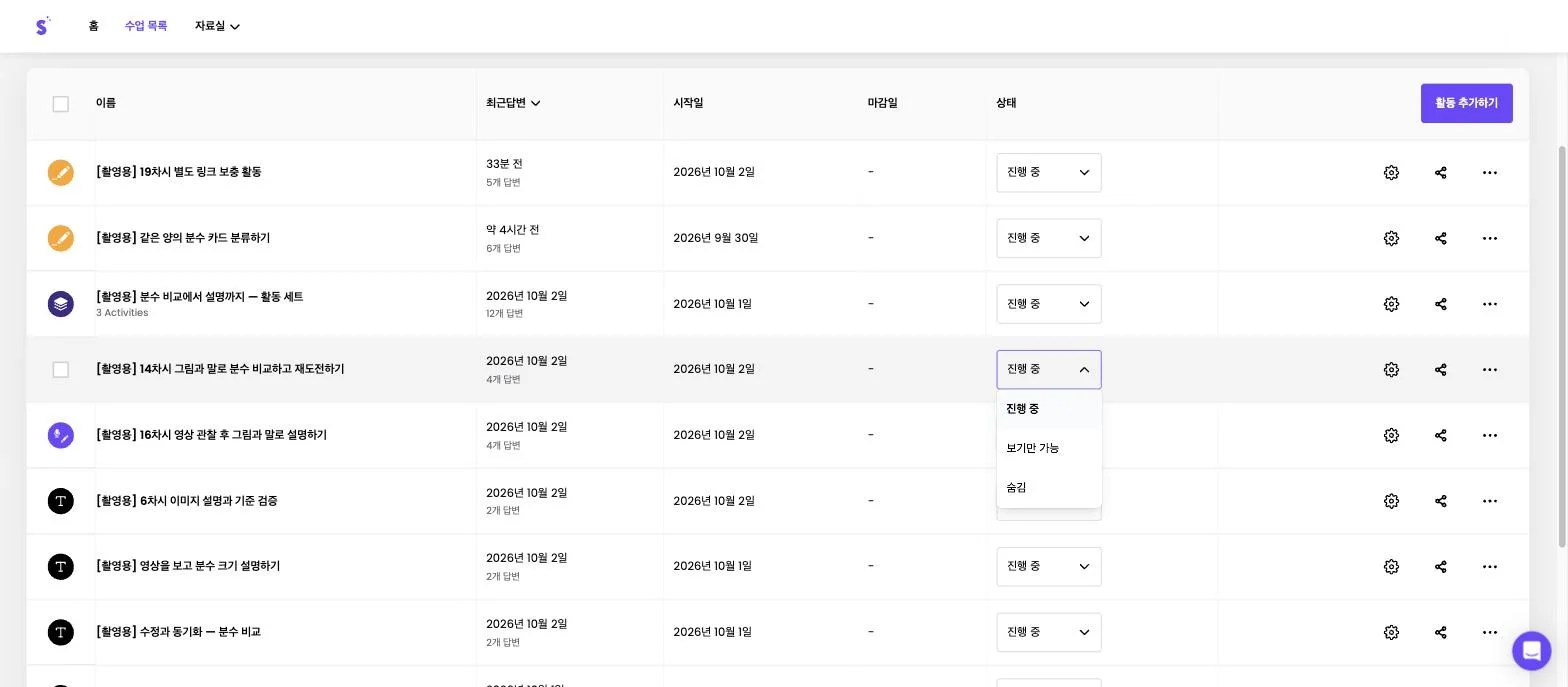Open more options for 16차시 영상 관찰 후 row
Viewport: 1568px width, 687px height.
pyautogui.click(x=1490, y=435)
